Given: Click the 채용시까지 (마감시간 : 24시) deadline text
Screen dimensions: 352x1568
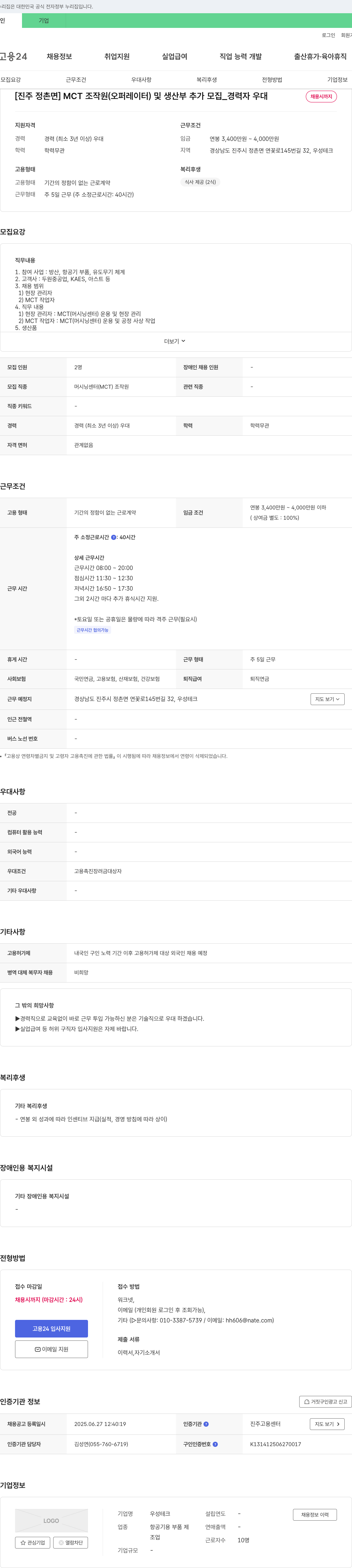Looking at the screenshot, I should click(49, 1300).
